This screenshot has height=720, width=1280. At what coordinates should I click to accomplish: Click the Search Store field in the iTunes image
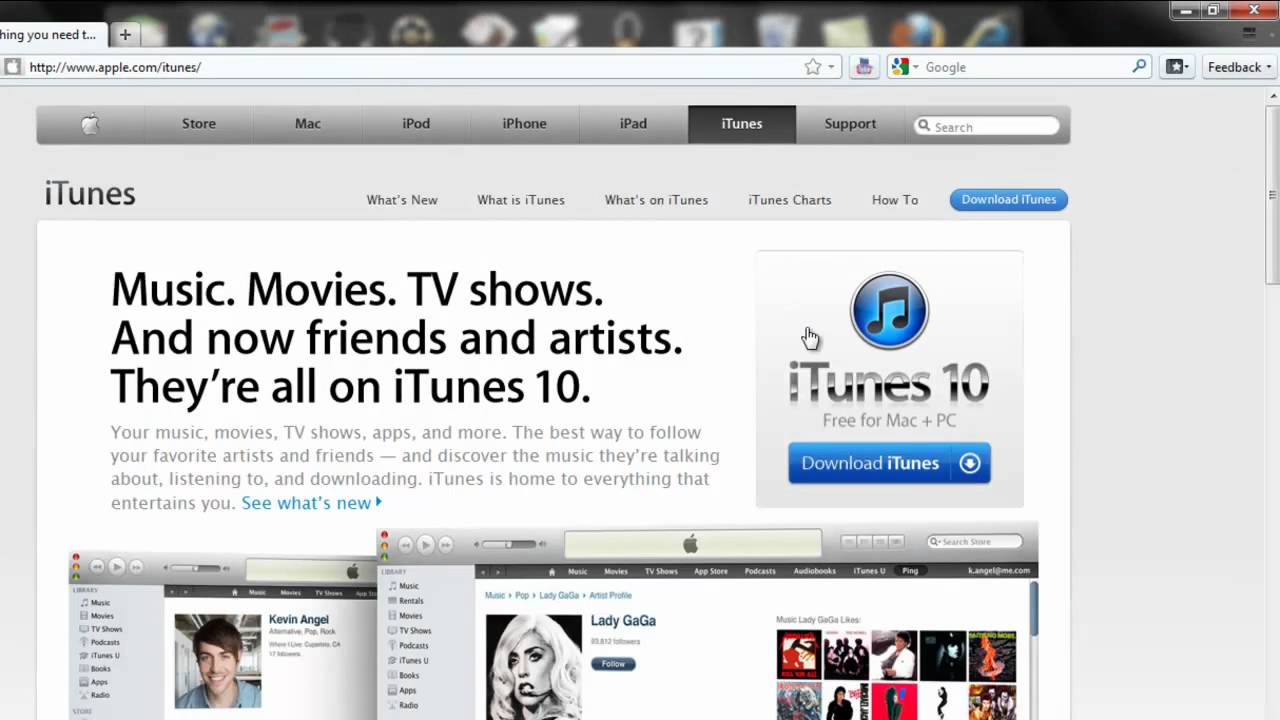975,542
